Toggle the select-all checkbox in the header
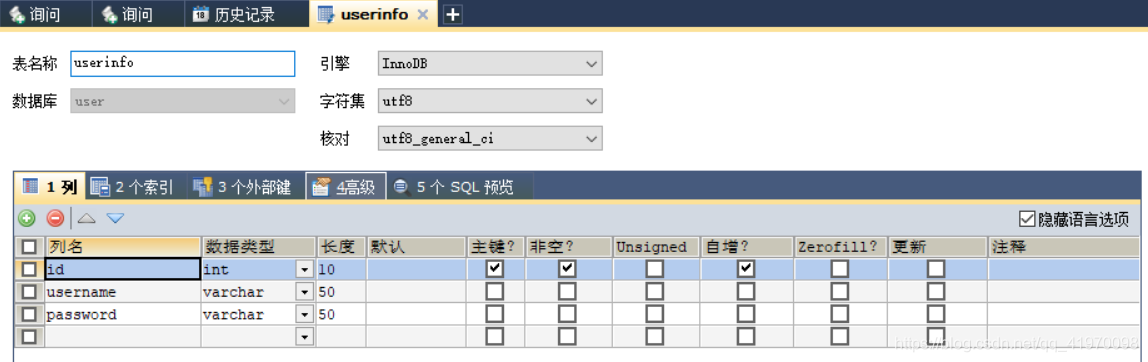This screenshot has width=1148, height=362. (29, 247)
